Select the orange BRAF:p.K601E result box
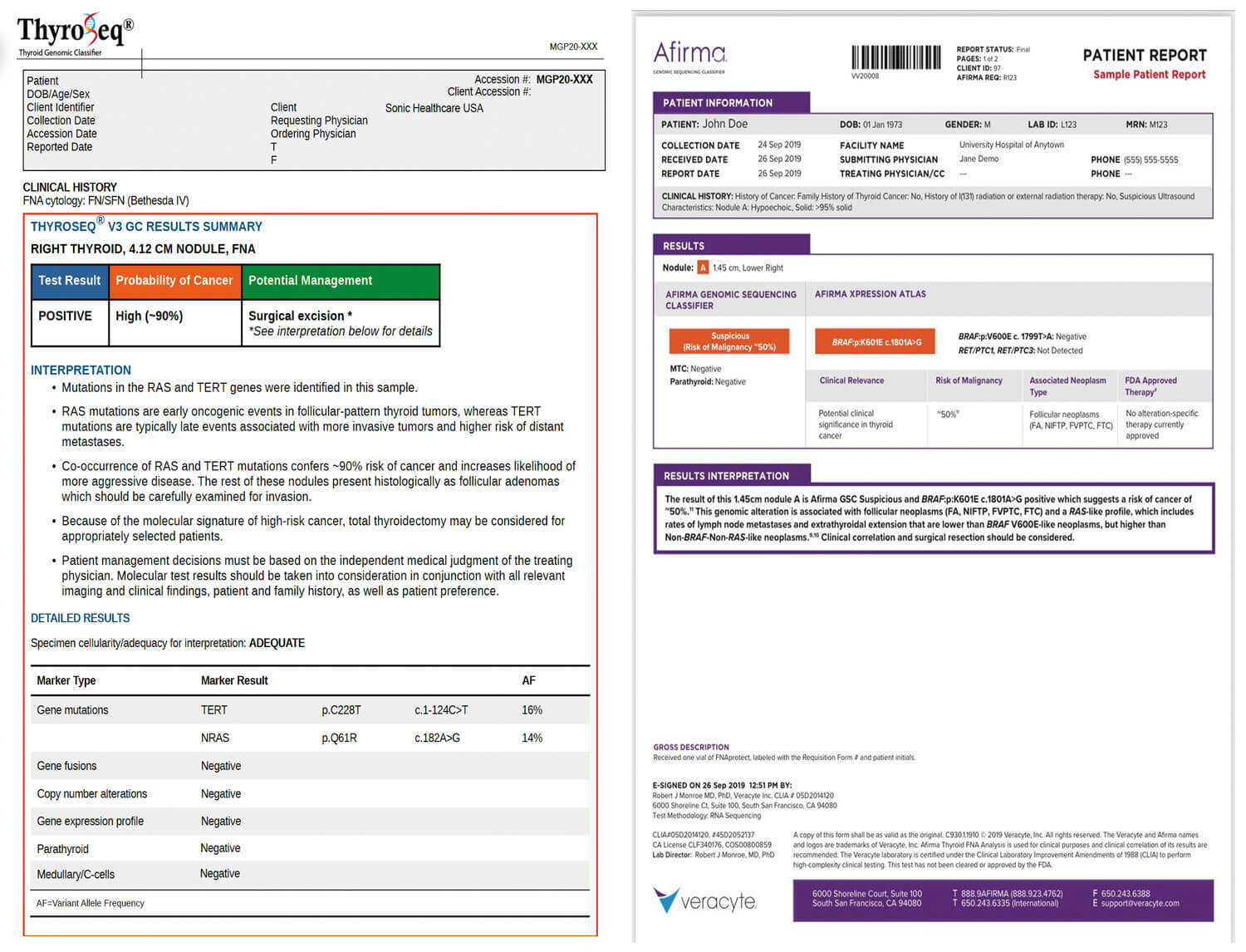 click(x=876, y=342)
